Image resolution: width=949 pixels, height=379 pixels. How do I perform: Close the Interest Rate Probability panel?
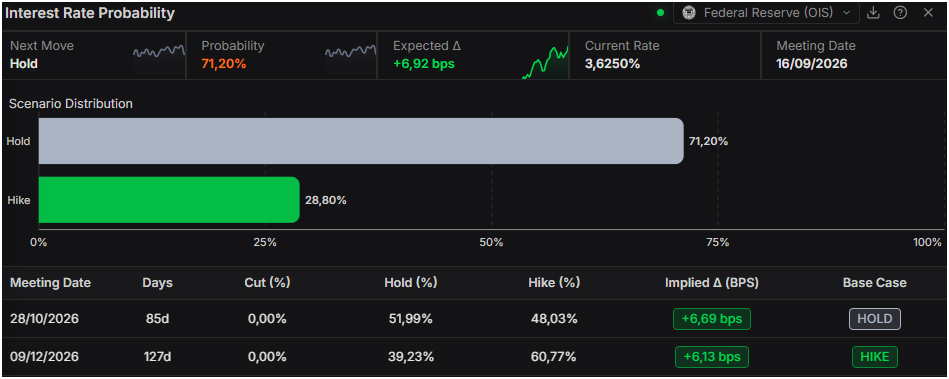tap(928, 13)
